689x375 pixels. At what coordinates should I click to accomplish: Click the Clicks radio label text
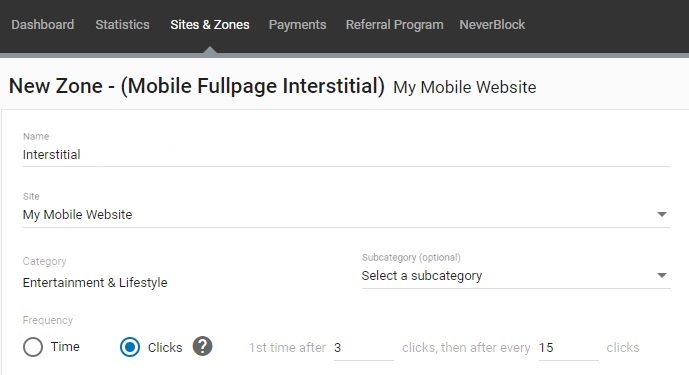click(x=165, y=347)
